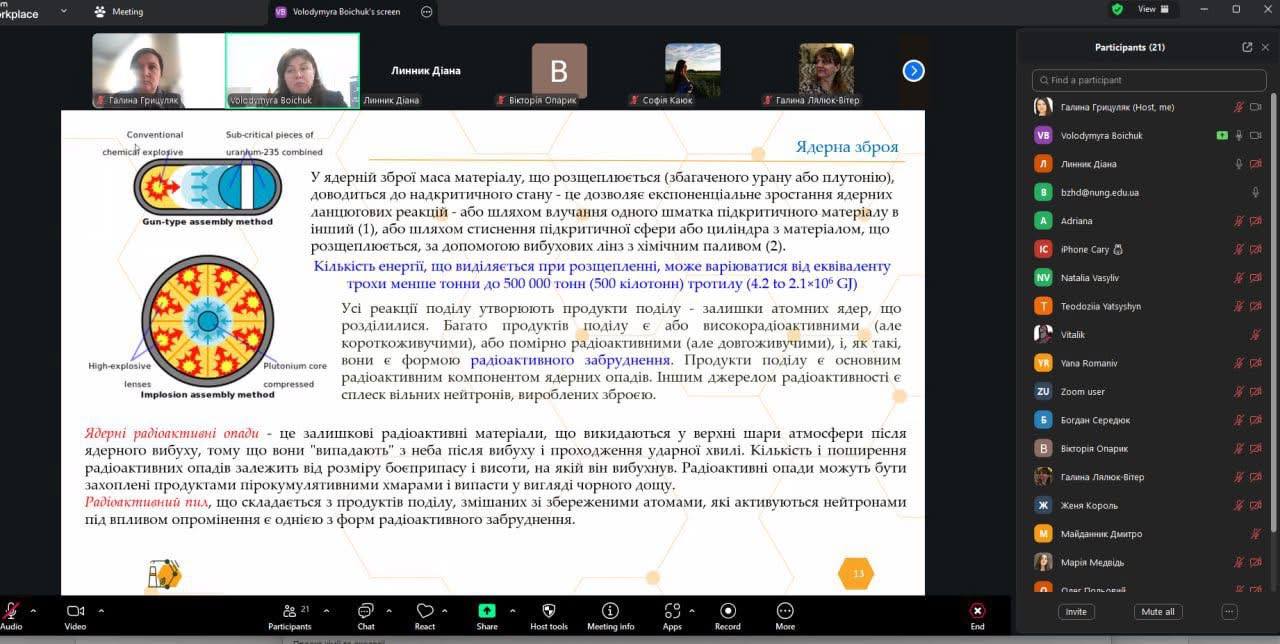
Task: Unmute microphone via the Audio button
Action: tap(12, 611)
